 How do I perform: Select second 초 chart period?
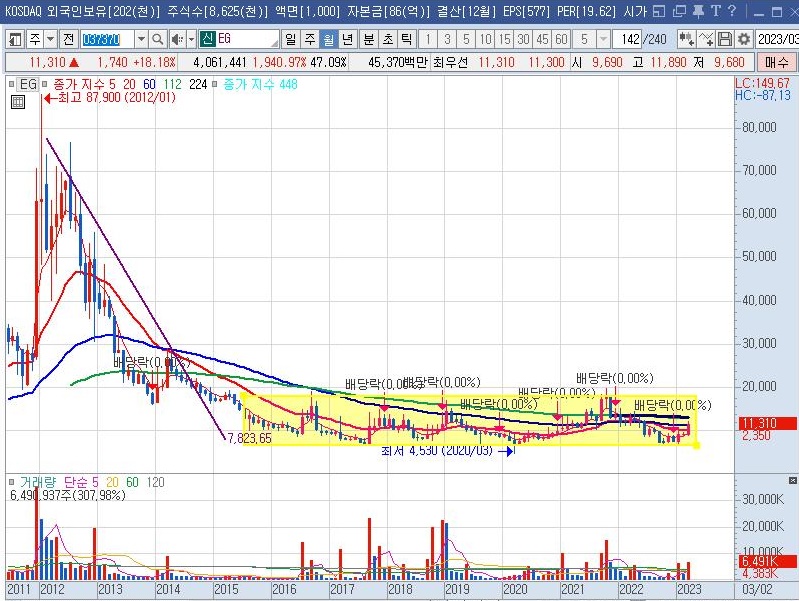coord(388,39)
